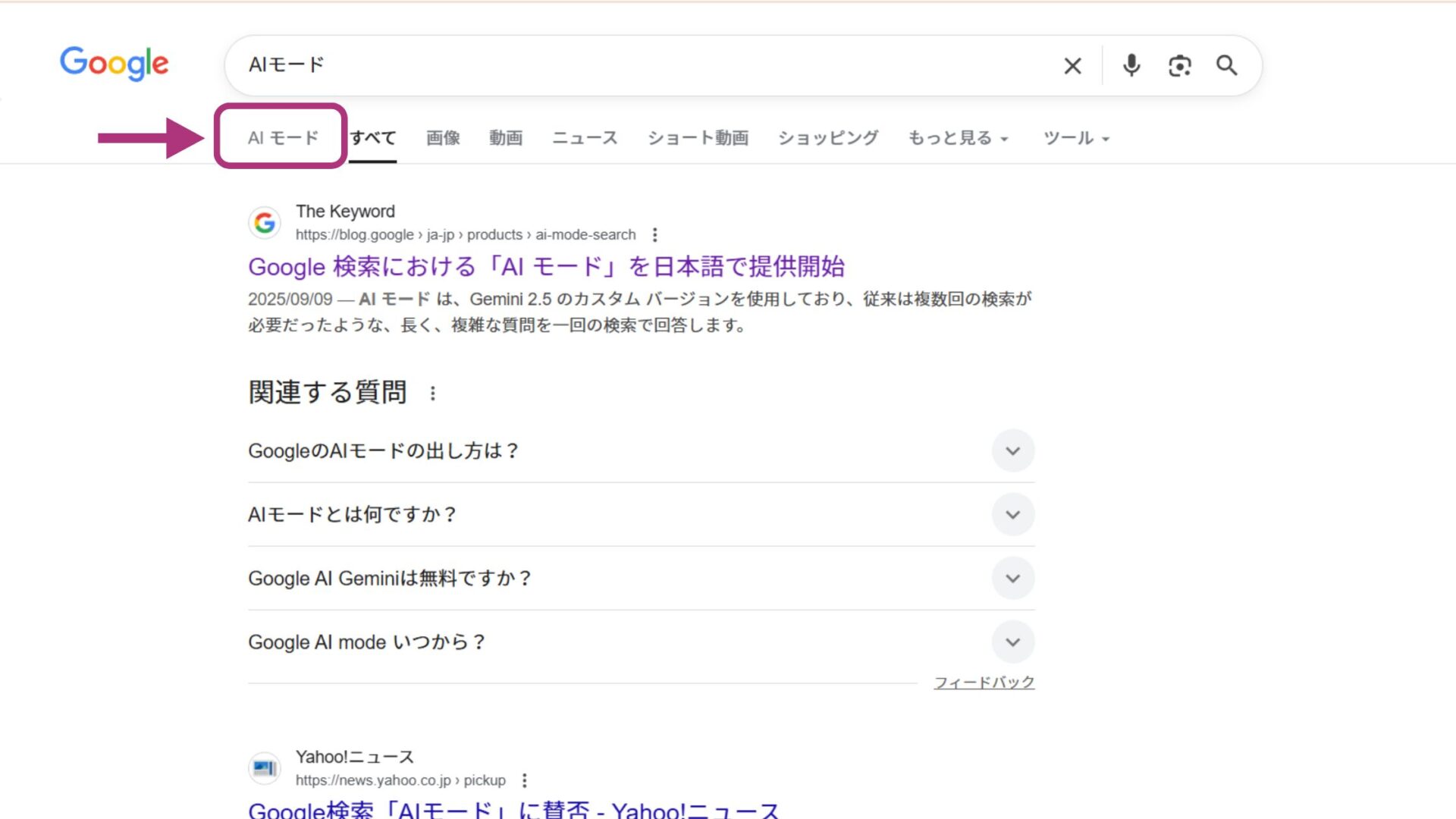This screenshot has height=819, width=1456.
Task: Switch to the AI モード tab
Action: (x=282, y=137)
